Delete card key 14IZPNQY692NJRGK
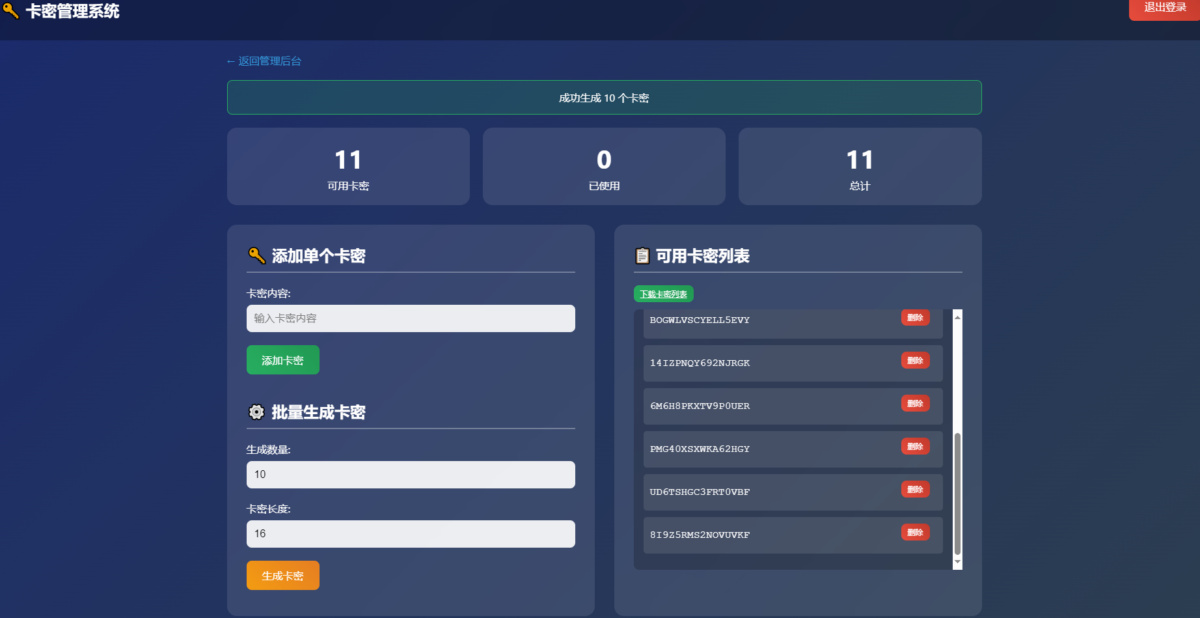 (x=915, y=360)
